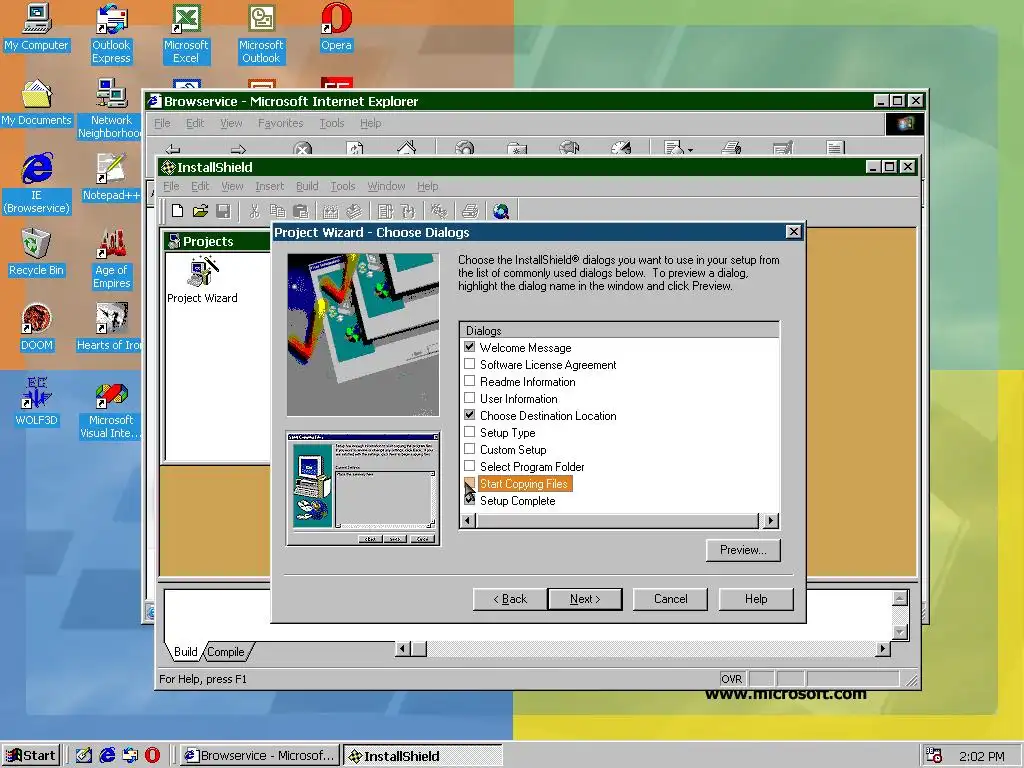Open the Favorites menu in Internet Explorer
Screen dimensions: 1024x768
click(x=280, y=123)
